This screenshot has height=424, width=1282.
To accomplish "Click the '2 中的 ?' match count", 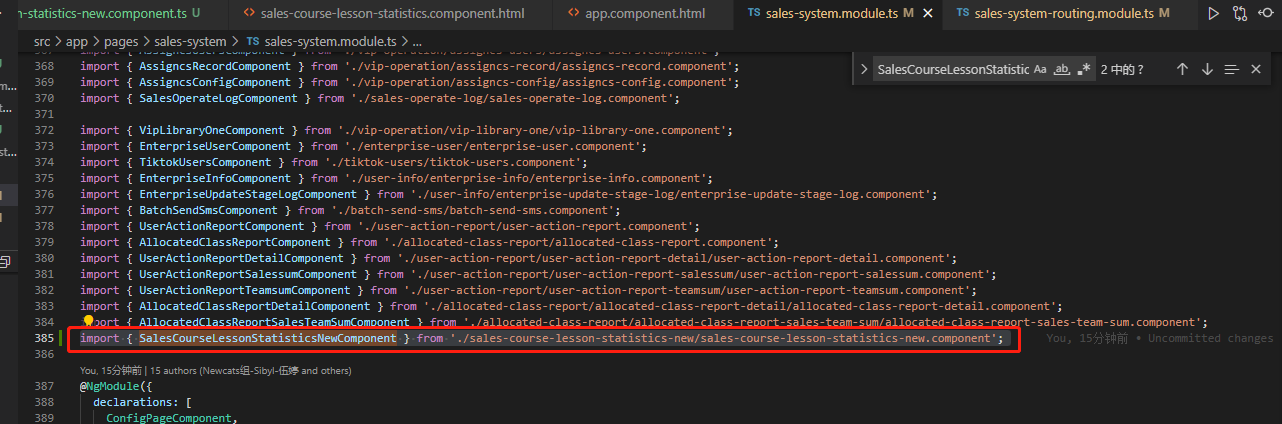I will pyautogui.click(x=1122, y=69).
